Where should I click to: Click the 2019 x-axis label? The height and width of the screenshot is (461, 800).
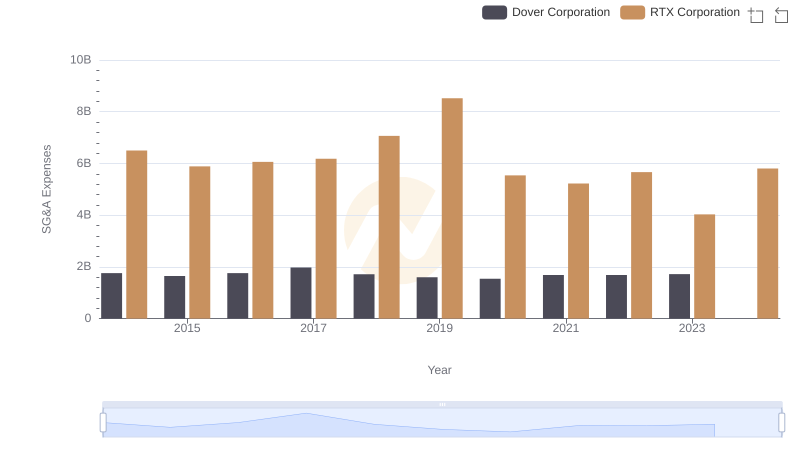point(439,328)
